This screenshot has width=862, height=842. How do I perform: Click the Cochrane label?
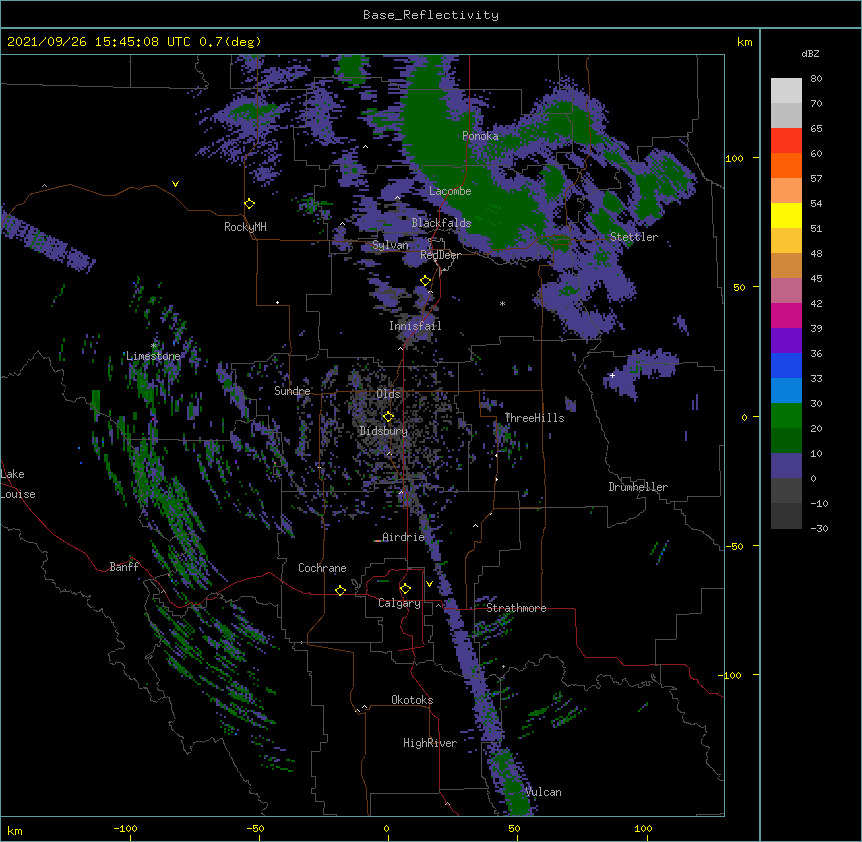pos(322,568)
